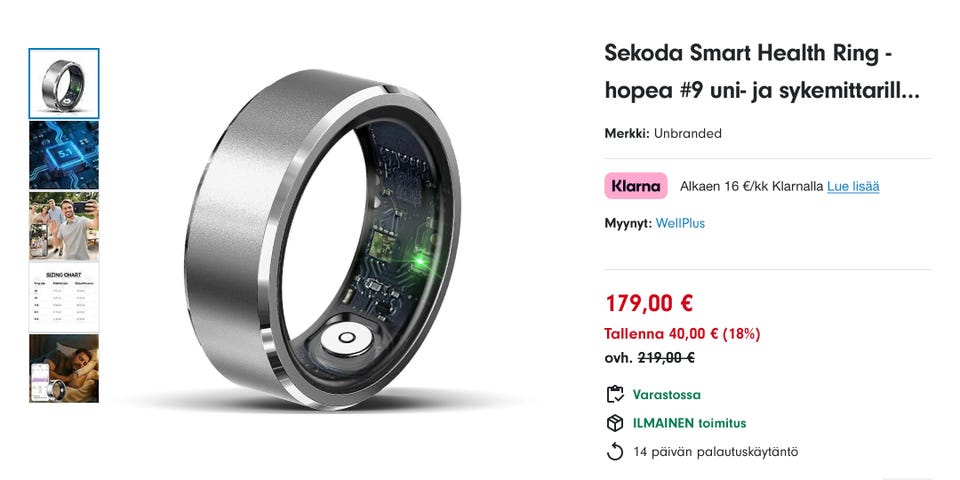Click the 179,00 € red price

click(x=648, y=303)
